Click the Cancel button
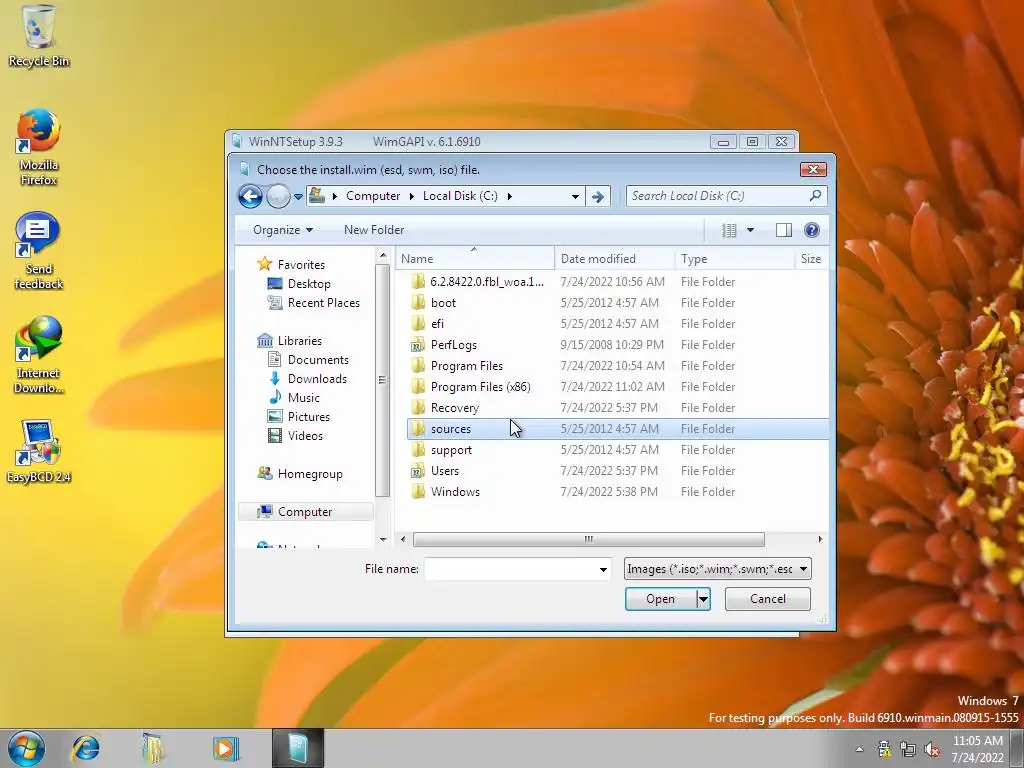This screenshot has height=768, width=1024. (767, 599)
